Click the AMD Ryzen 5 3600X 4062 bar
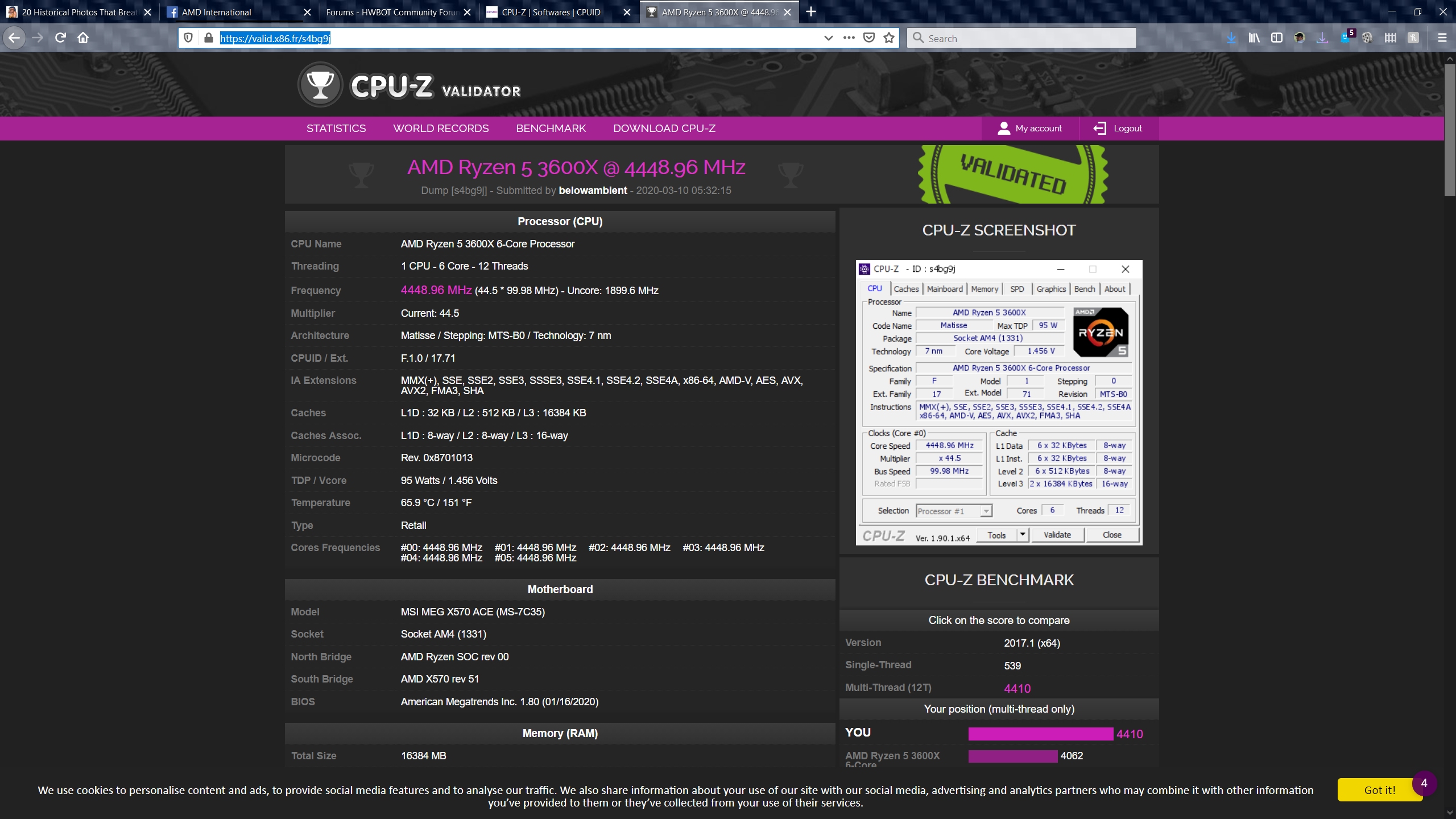The height and width of the screenshot is (819, 1456). [x=1013, y=756]
